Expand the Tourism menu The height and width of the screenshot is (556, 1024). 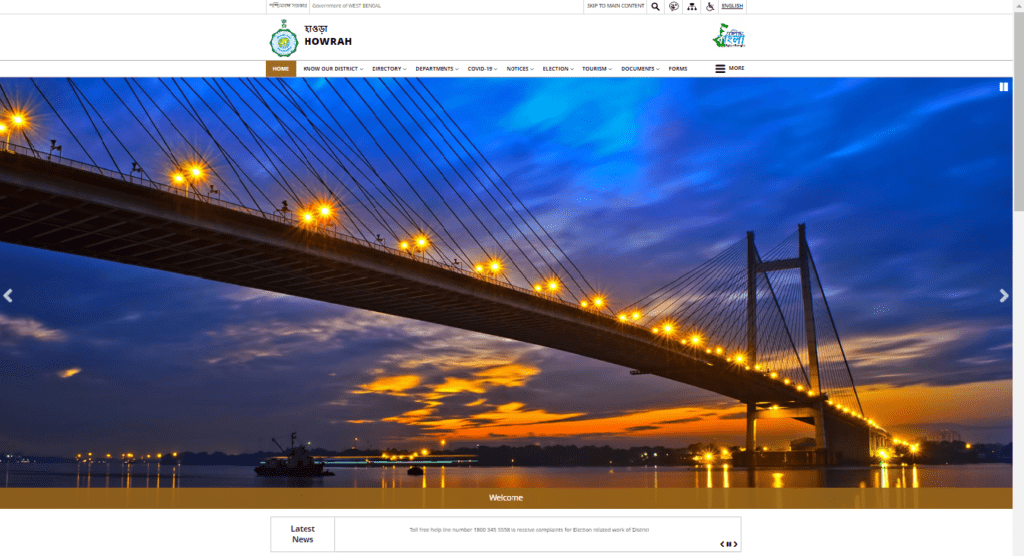(x=597, y=69)
